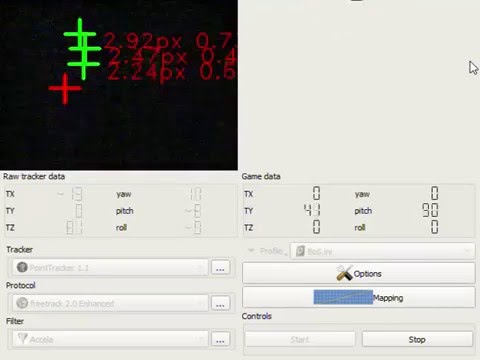This screenshot has height=360, width=480.
Task: Click the Raw tracker data roll value
Action: click(193, 228)
